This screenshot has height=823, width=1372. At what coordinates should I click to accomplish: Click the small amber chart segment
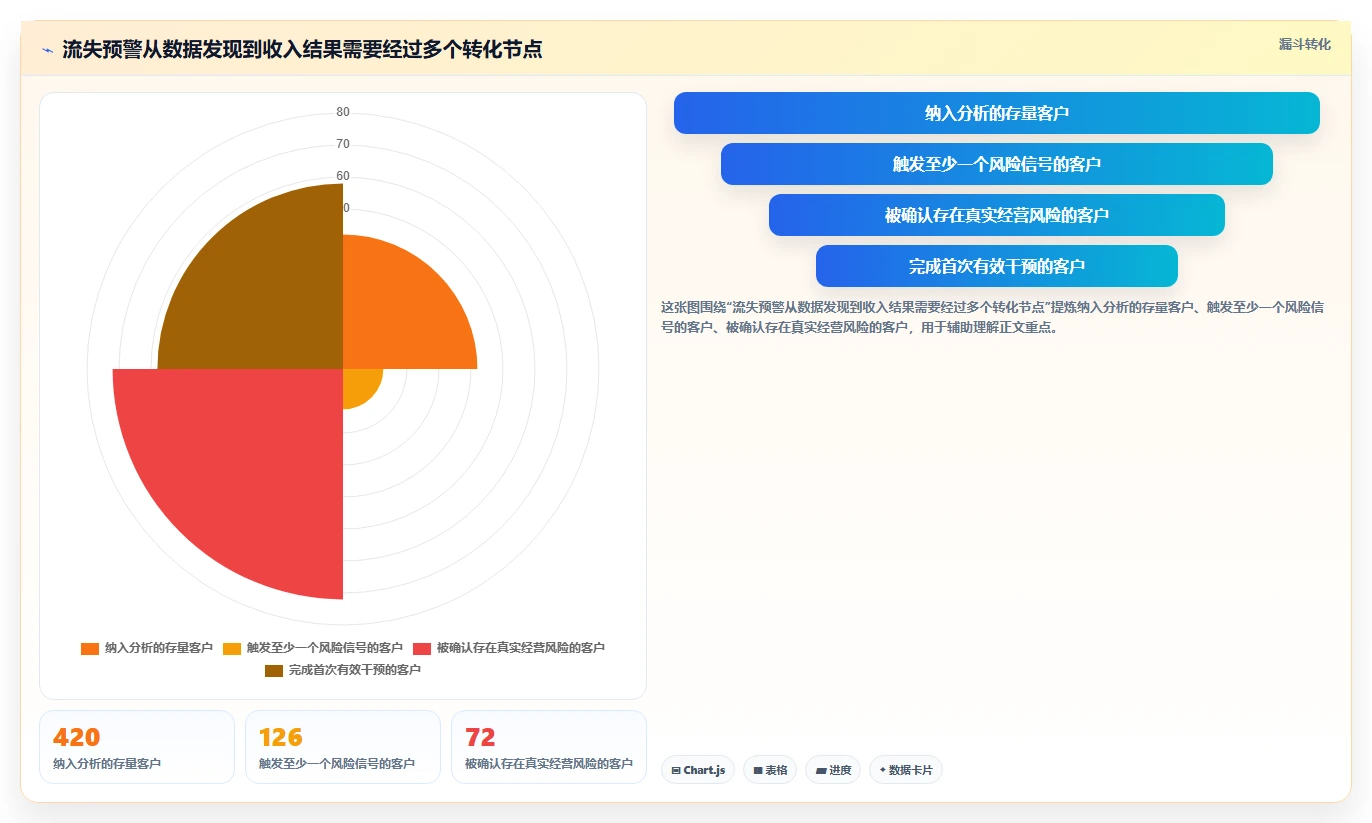click(x=357, y=383)
